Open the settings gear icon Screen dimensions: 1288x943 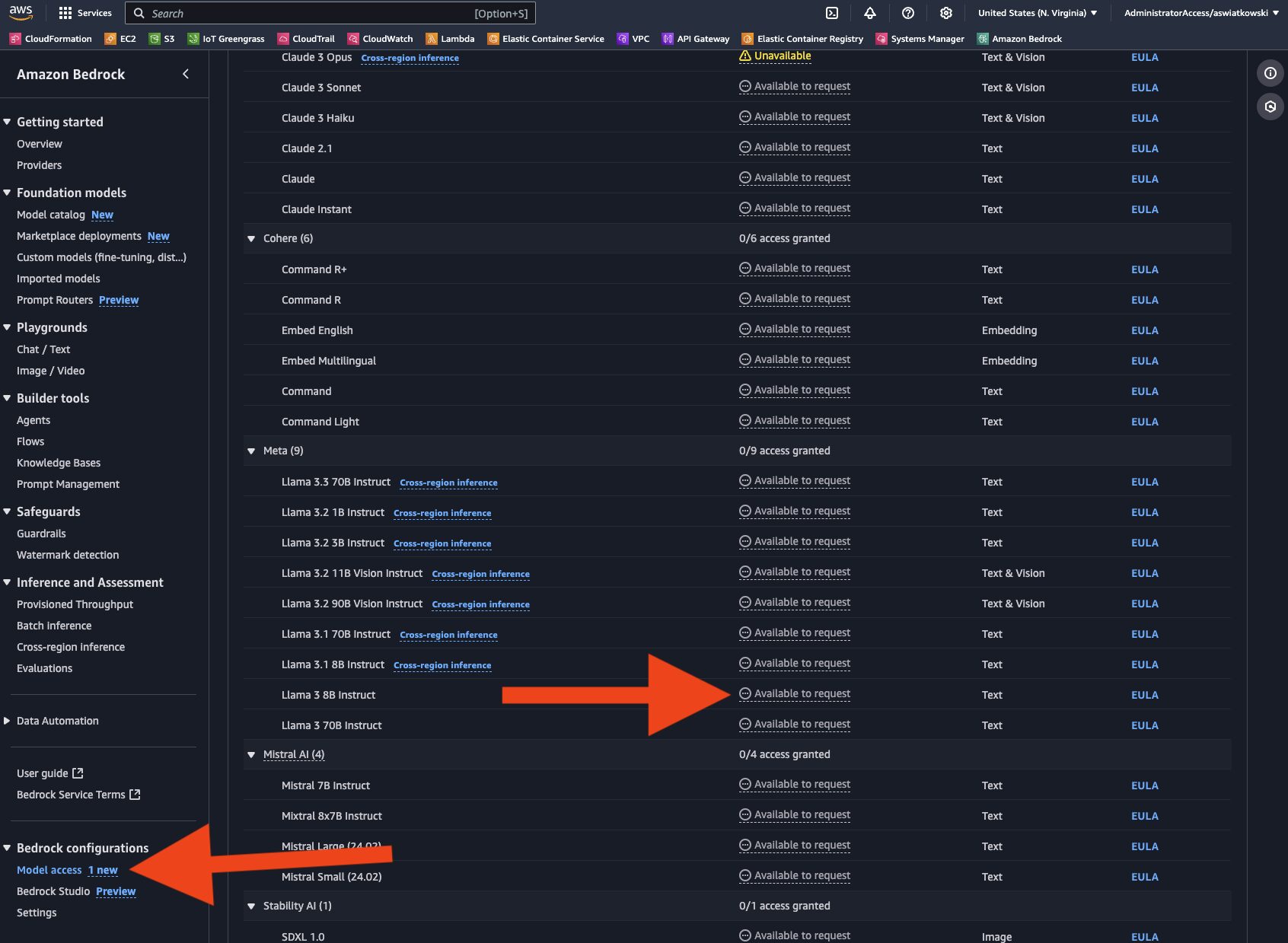click(x=945, y=13)
